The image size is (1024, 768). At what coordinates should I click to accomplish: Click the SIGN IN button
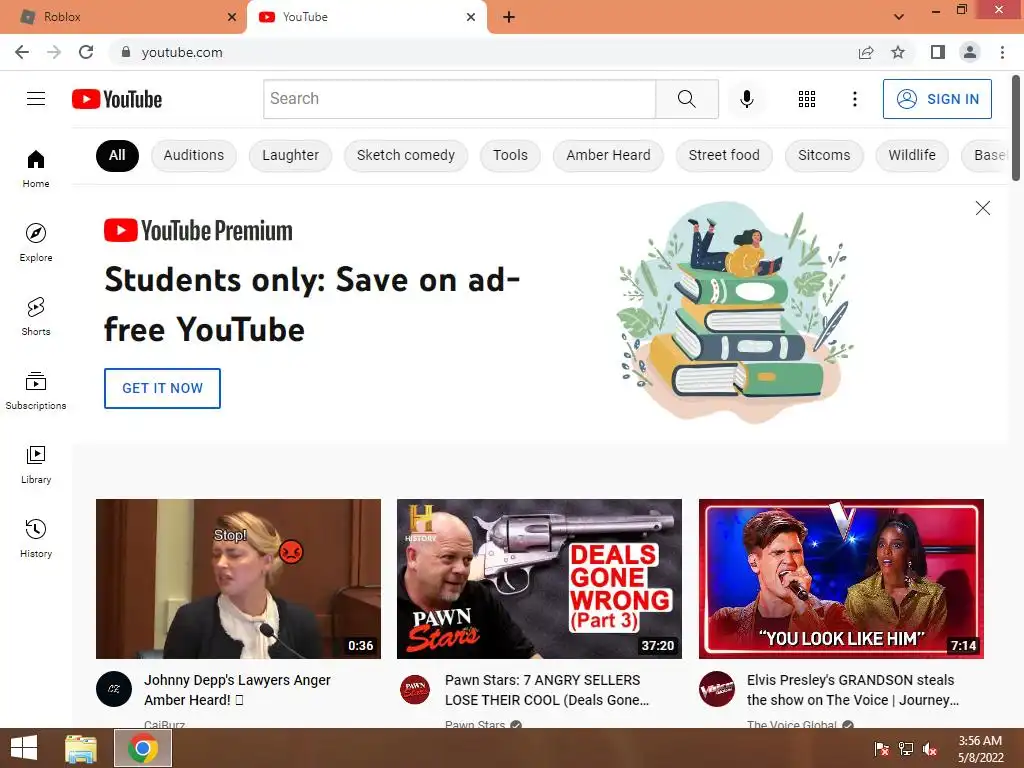(937, 99)
